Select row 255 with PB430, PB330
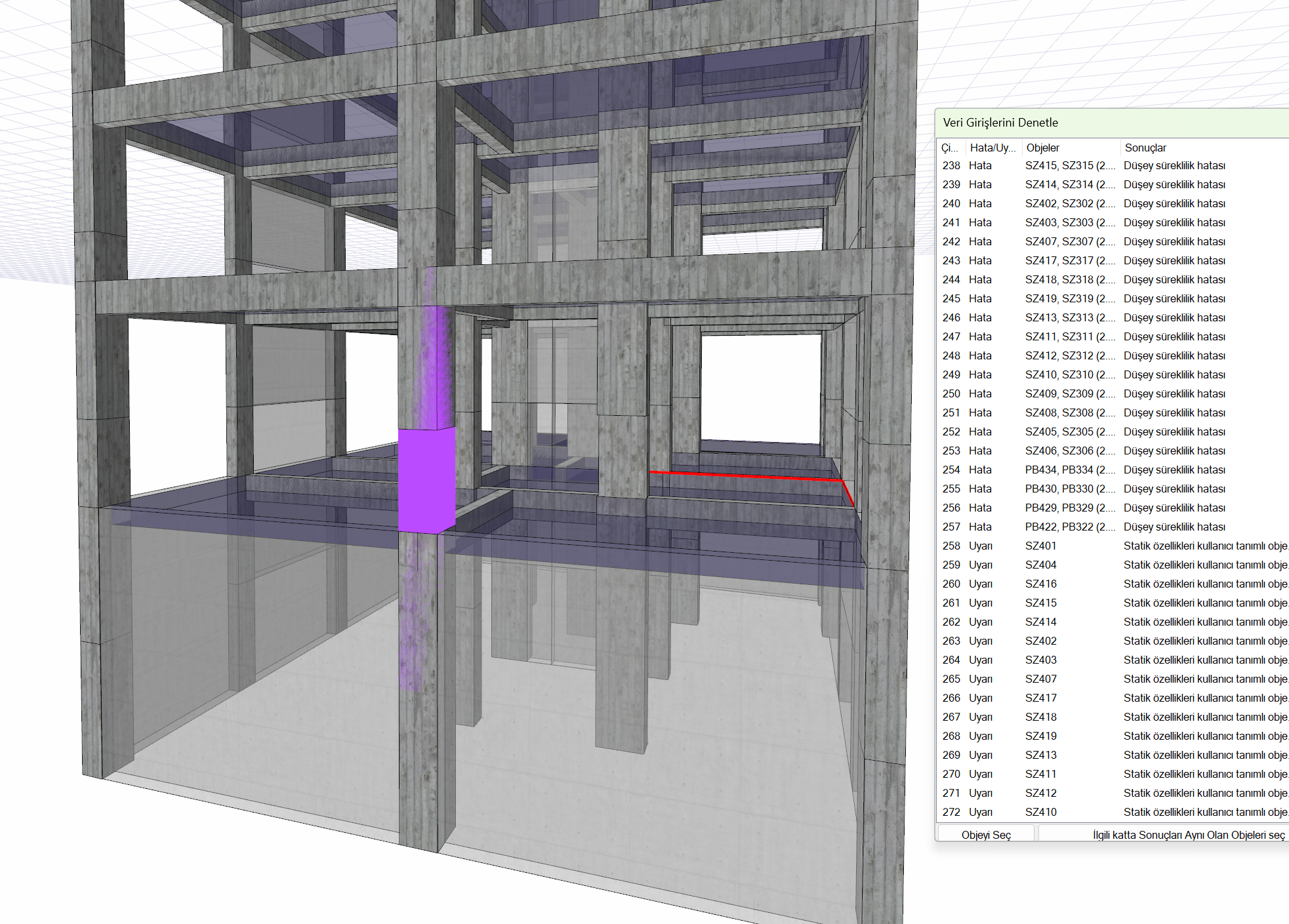Viewport: 1289px width, 924px height. point(1069,489)
